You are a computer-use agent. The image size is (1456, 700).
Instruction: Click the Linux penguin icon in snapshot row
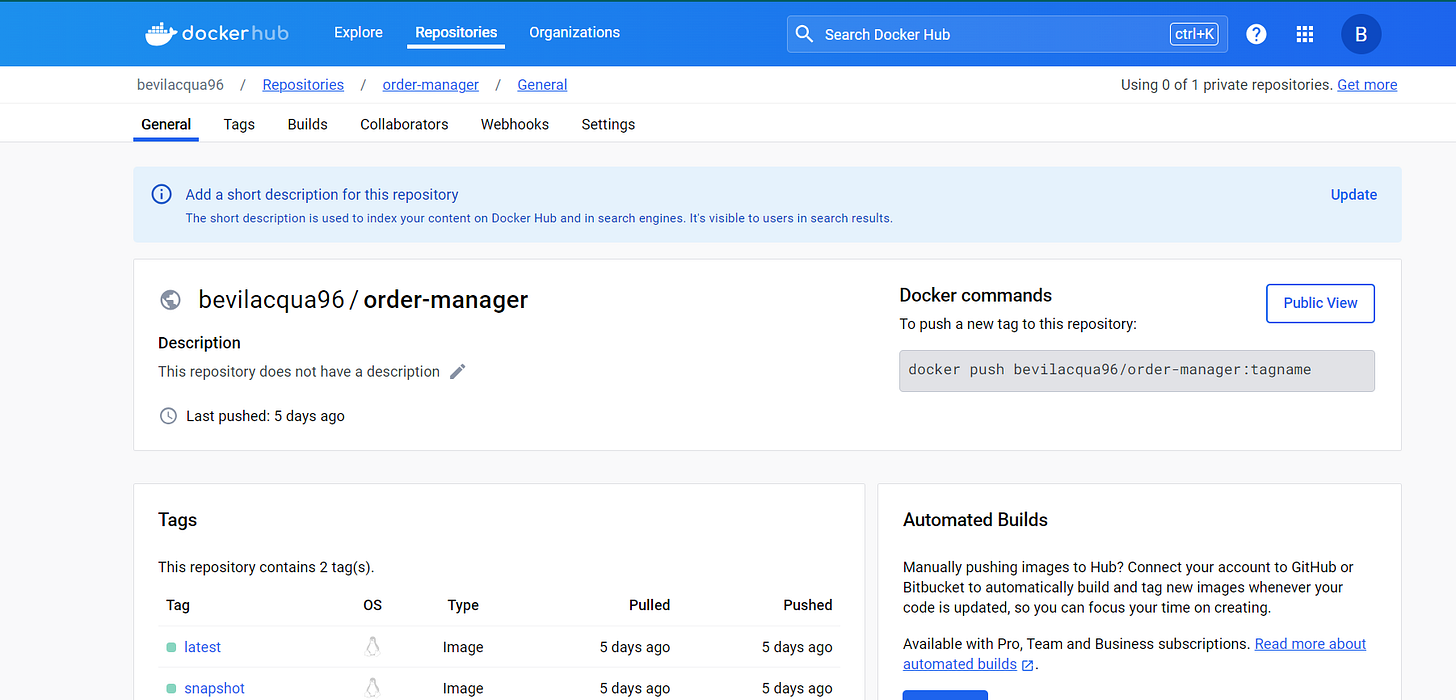pos(373,687)
